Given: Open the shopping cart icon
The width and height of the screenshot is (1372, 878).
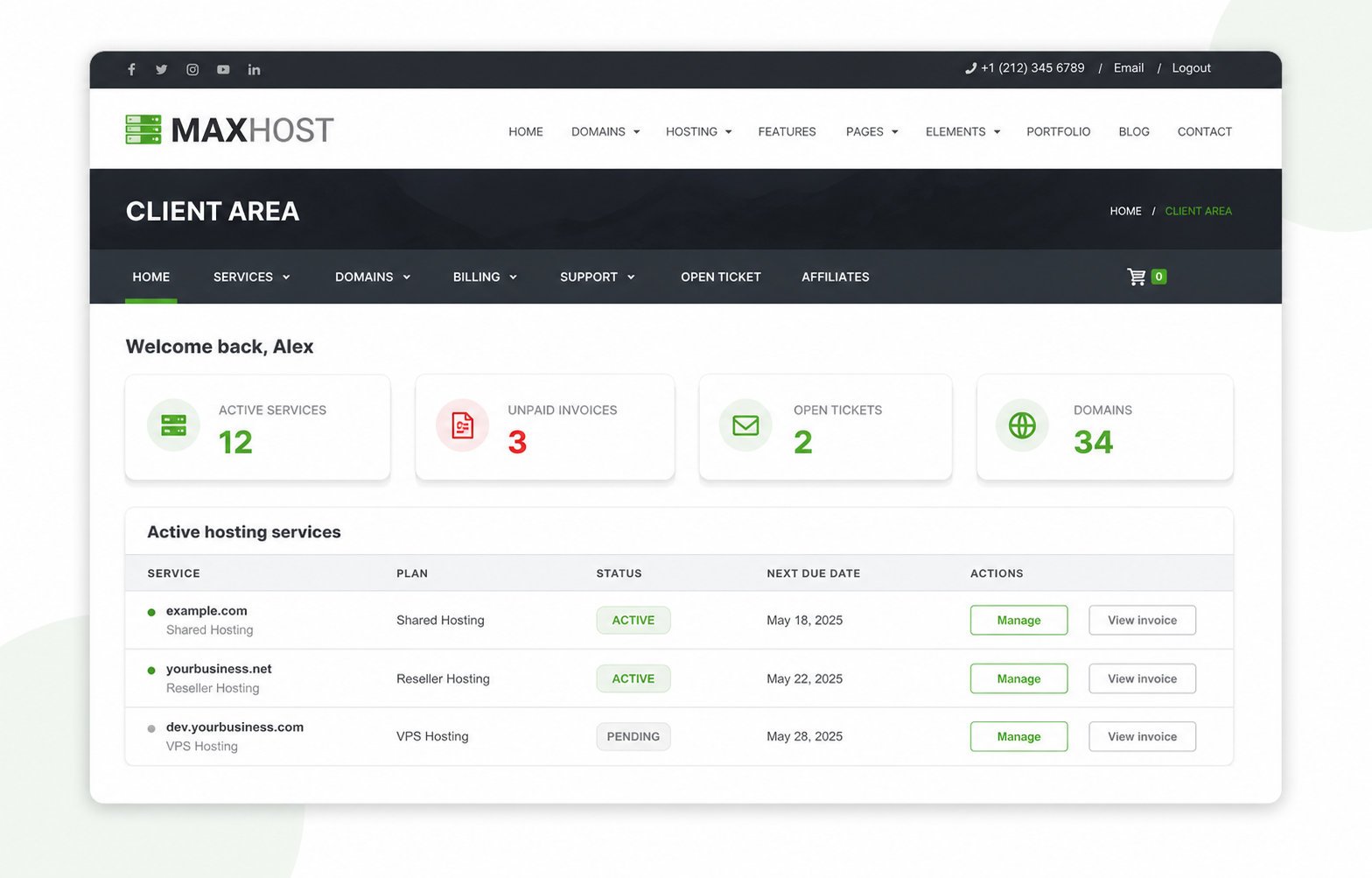Looking at the screenshot, I should pyautogui.click(x=1136, y=277).
